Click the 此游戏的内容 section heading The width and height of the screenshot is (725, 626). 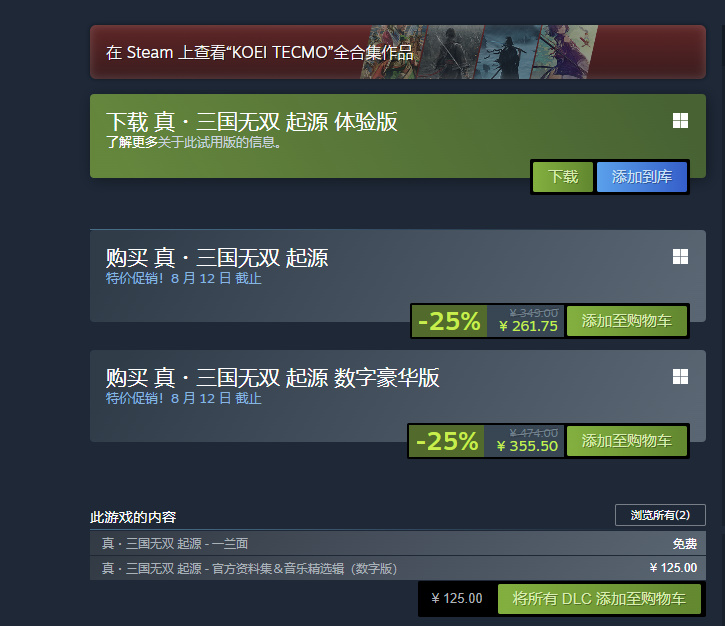(133, 517)
